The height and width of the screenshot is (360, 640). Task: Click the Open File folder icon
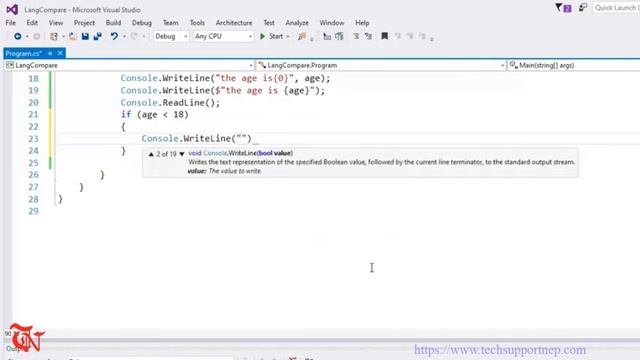(x=73, y=36)
